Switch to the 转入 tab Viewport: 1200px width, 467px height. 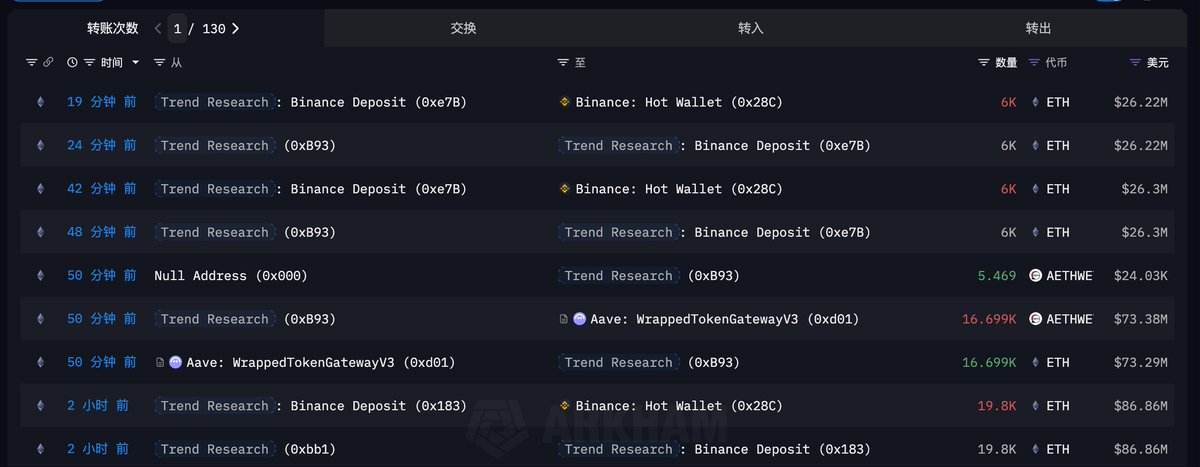[x=750, y=29]
